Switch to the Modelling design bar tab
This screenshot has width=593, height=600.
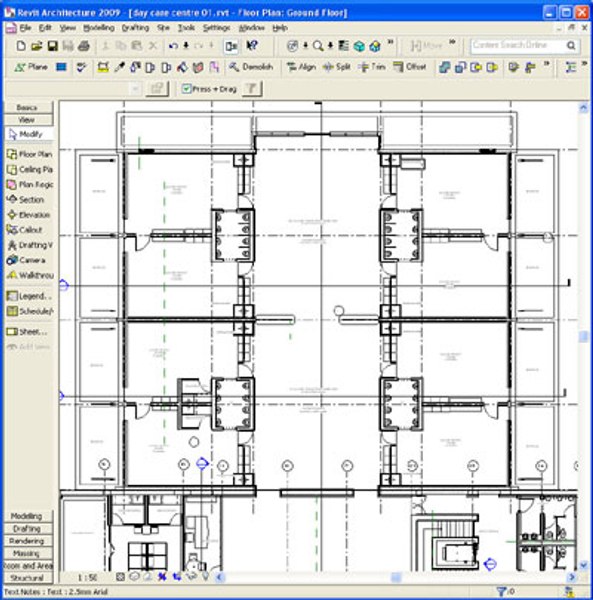click(x=28, y=516)
